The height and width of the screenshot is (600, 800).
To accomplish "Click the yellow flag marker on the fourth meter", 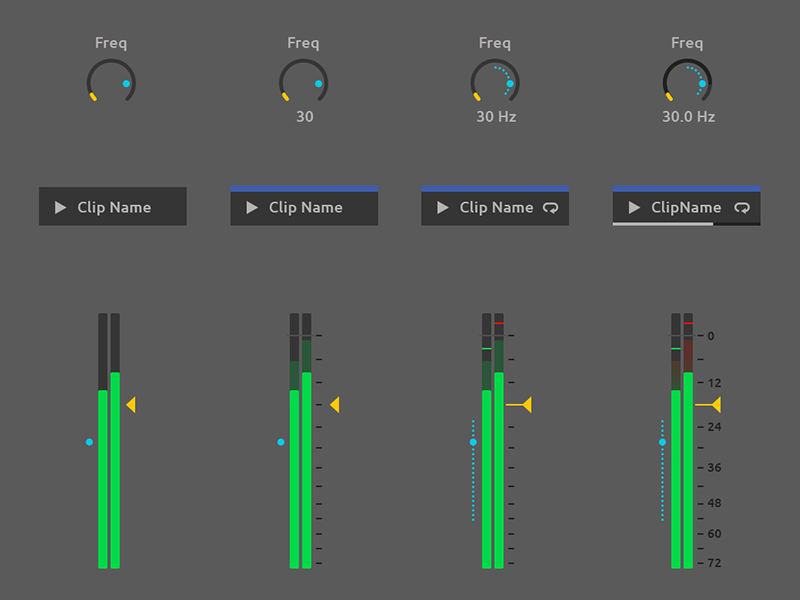I will pos(716,405).
